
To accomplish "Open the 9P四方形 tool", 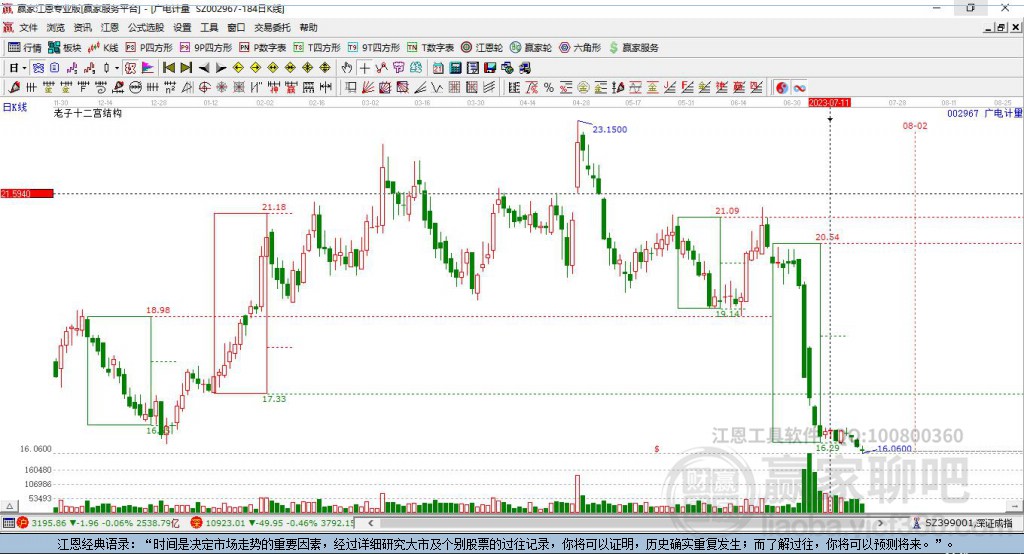I will tap(206, 48).
